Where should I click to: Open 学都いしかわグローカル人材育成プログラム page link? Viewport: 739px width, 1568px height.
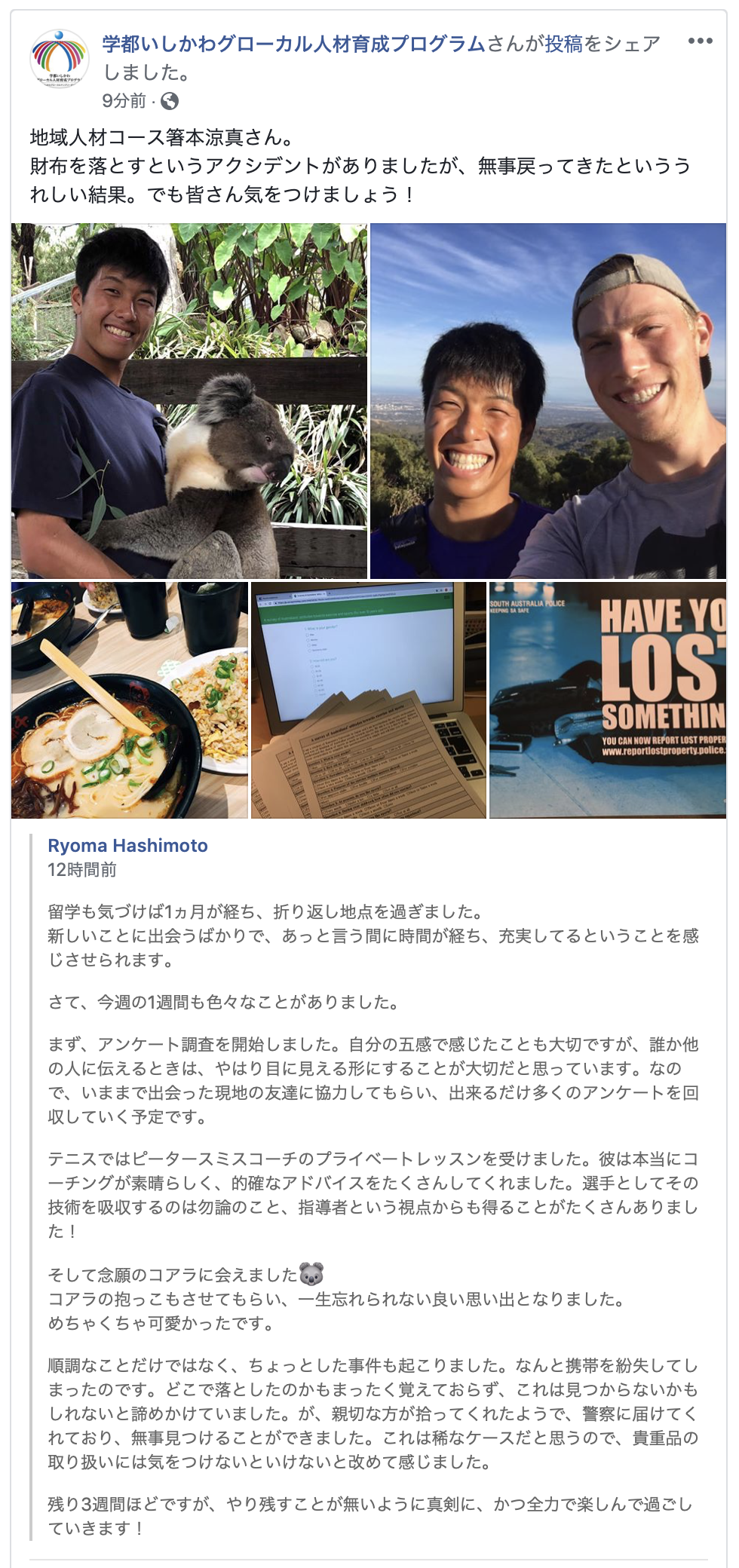pyautogui.click(x=294, y=44)
